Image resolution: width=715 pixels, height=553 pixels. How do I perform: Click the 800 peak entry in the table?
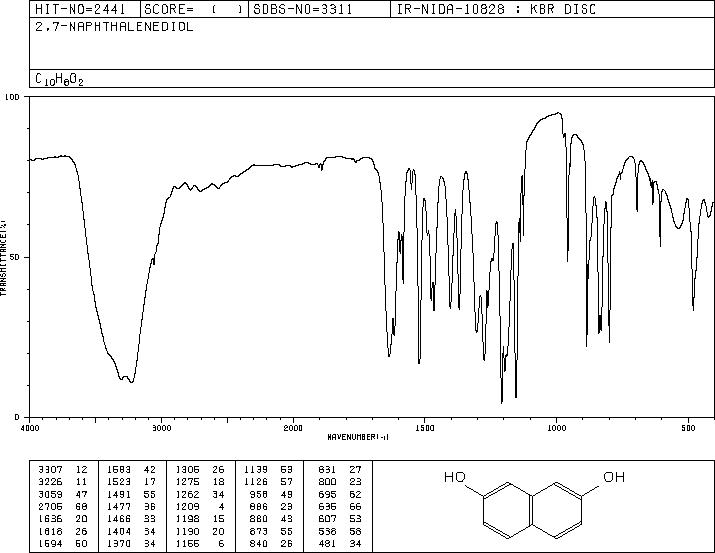(340, 481)
